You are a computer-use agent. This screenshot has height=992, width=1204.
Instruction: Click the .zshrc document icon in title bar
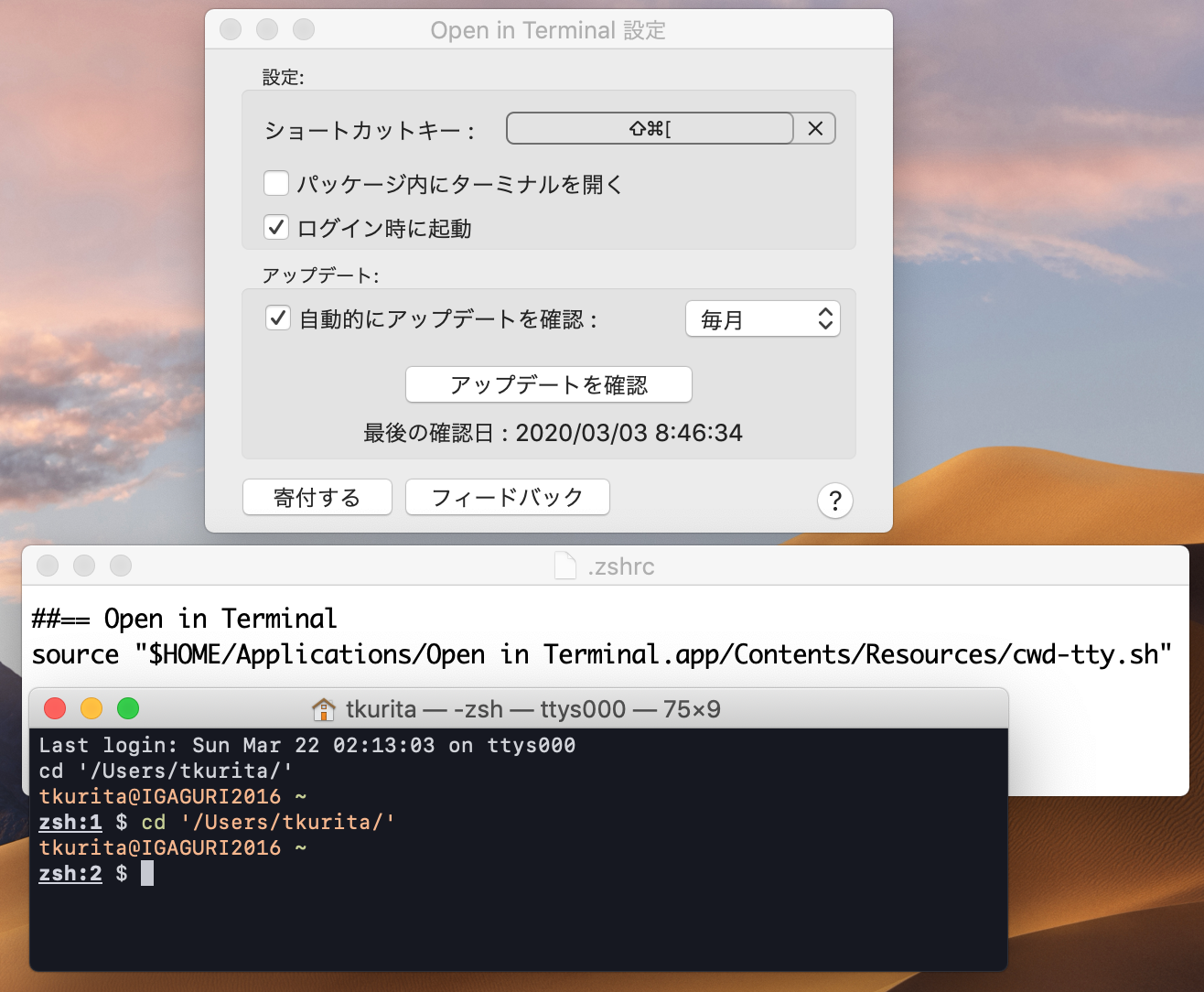(x=565, y=566)
